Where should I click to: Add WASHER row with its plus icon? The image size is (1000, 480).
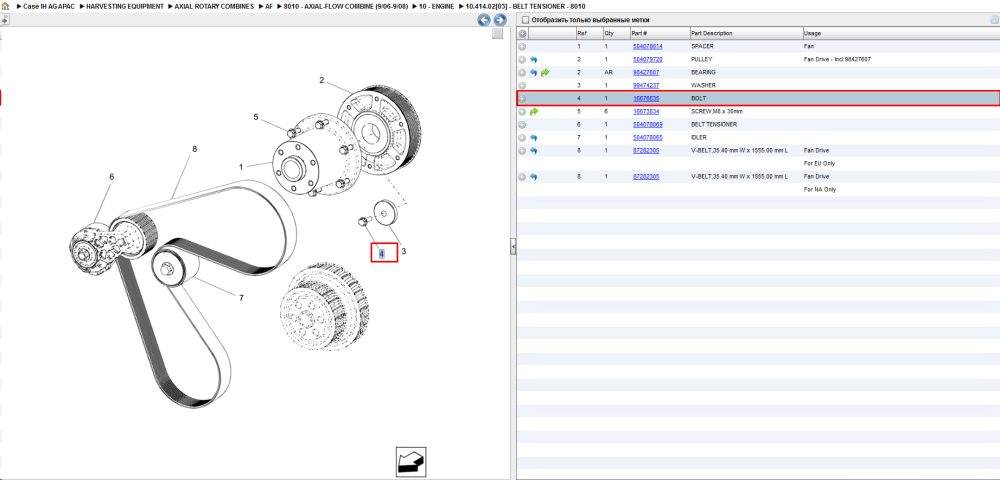pos(522,85)
